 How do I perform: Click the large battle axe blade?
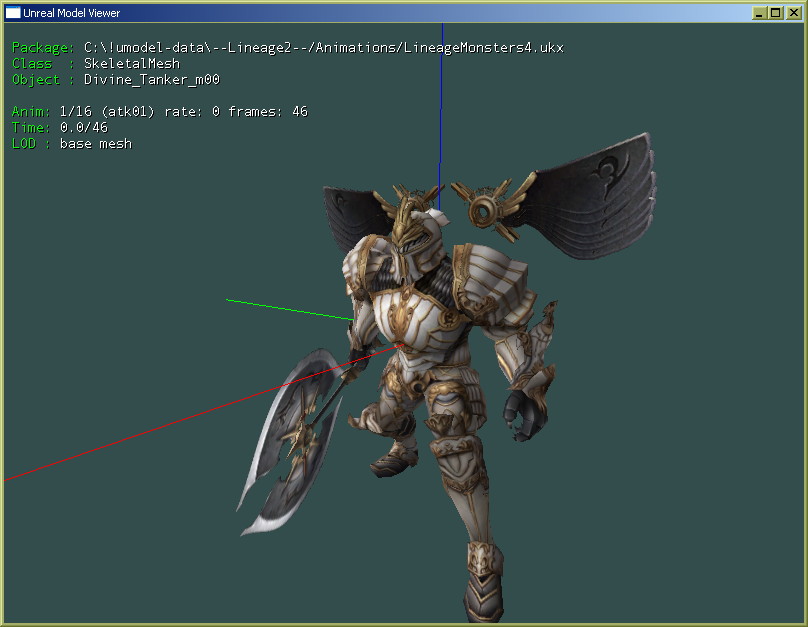pyautogui.click(x=289, y=443)
